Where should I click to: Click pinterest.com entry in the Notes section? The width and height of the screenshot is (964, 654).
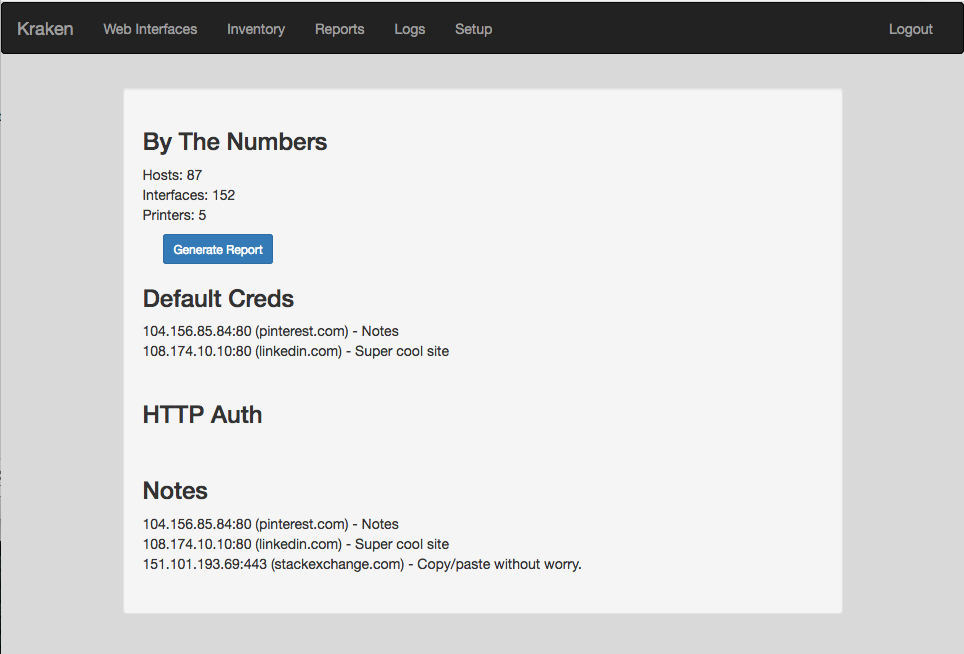tap(270, 524)
